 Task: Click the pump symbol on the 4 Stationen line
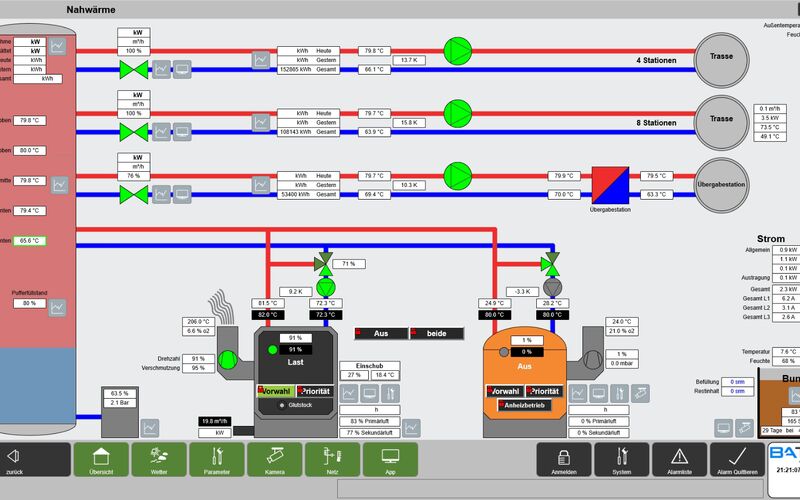click(458, 51)
